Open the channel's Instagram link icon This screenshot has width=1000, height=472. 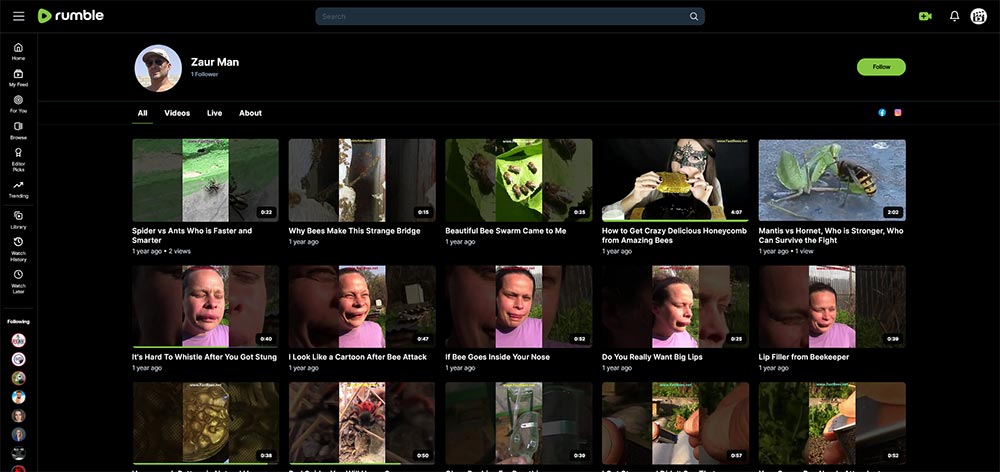click(x=898, y=113)
